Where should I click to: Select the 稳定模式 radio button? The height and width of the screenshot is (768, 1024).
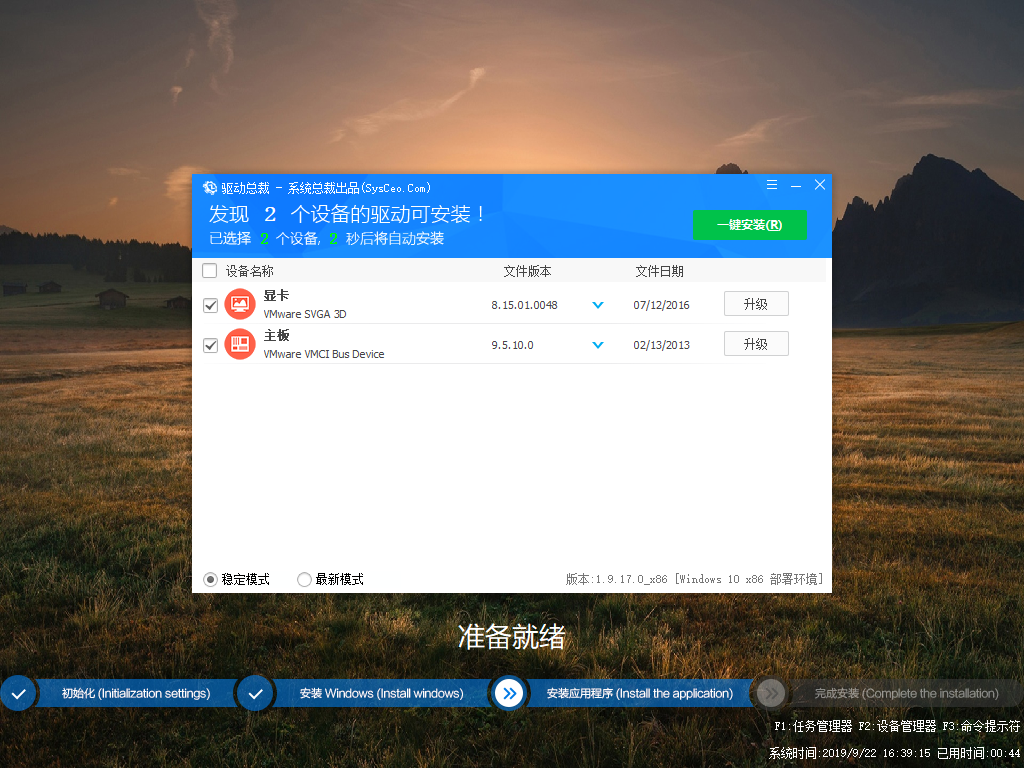210,579
